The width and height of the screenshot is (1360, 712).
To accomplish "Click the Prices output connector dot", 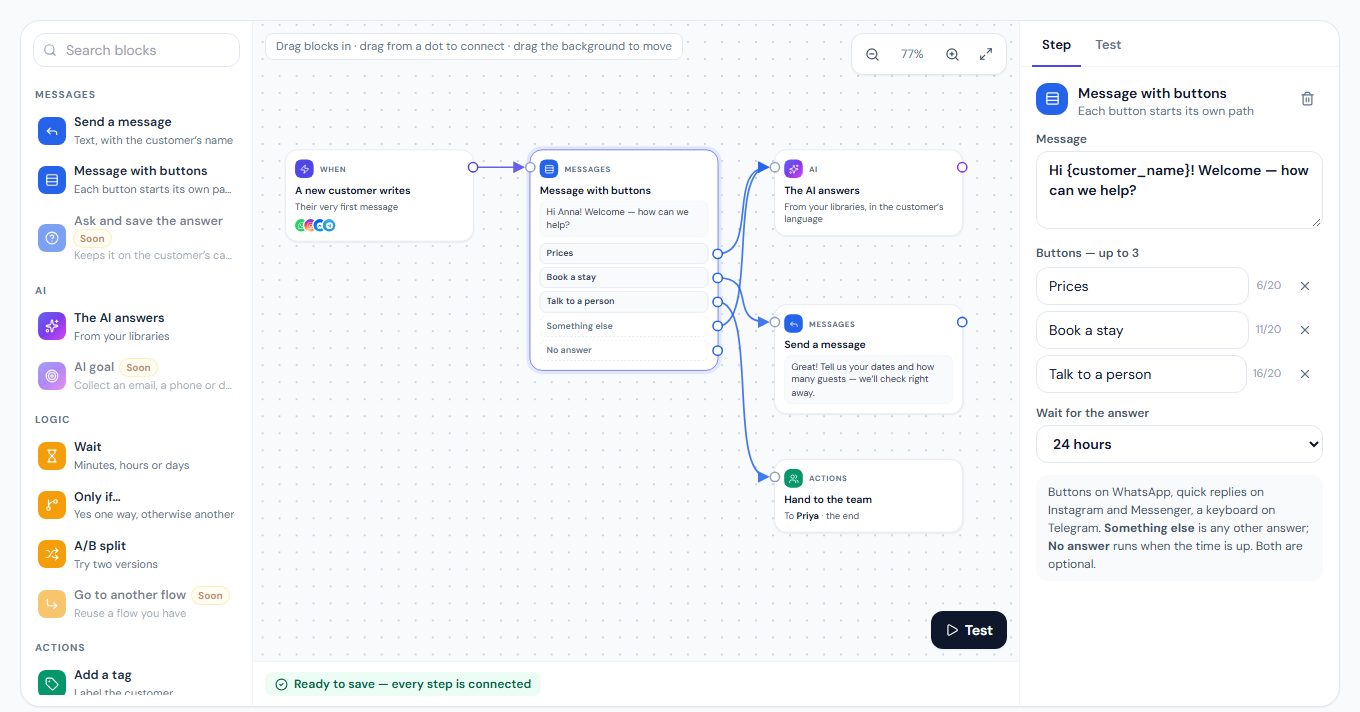I will (x=717, y=254).
